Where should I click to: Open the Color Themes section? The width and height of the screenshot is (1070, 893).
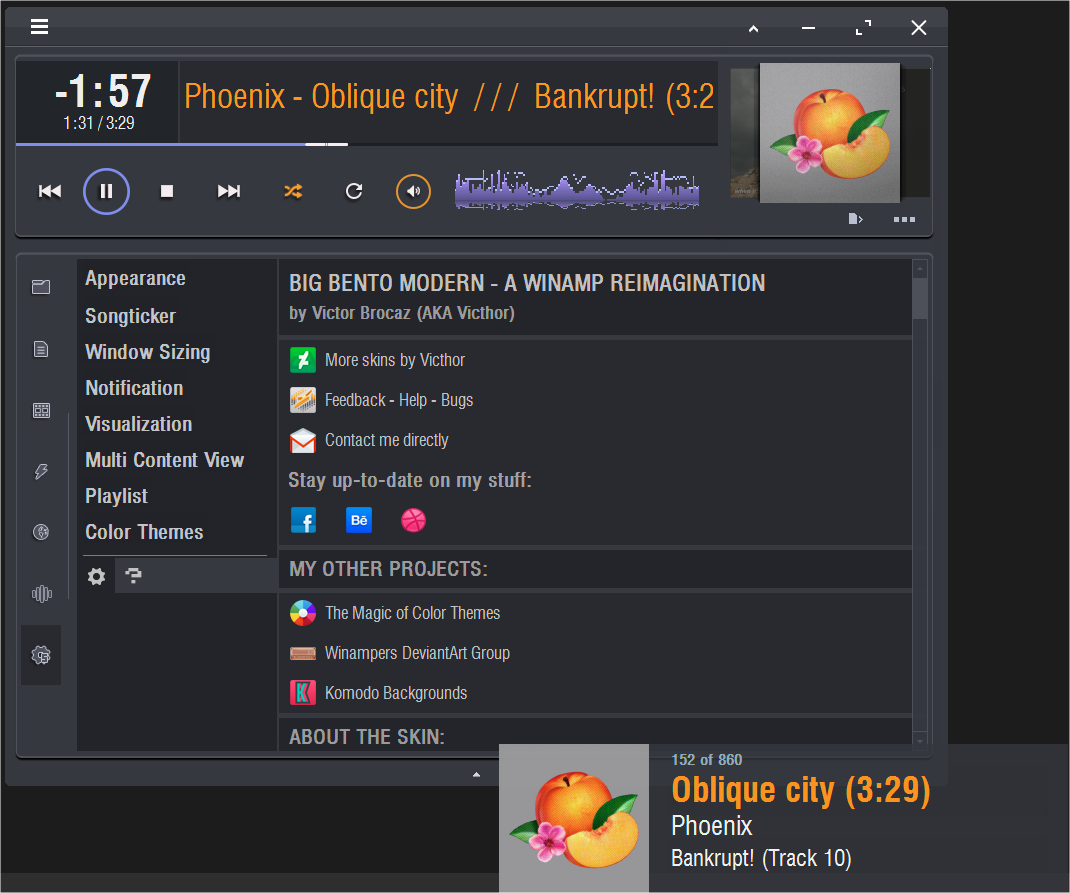(x=144, y=532)
